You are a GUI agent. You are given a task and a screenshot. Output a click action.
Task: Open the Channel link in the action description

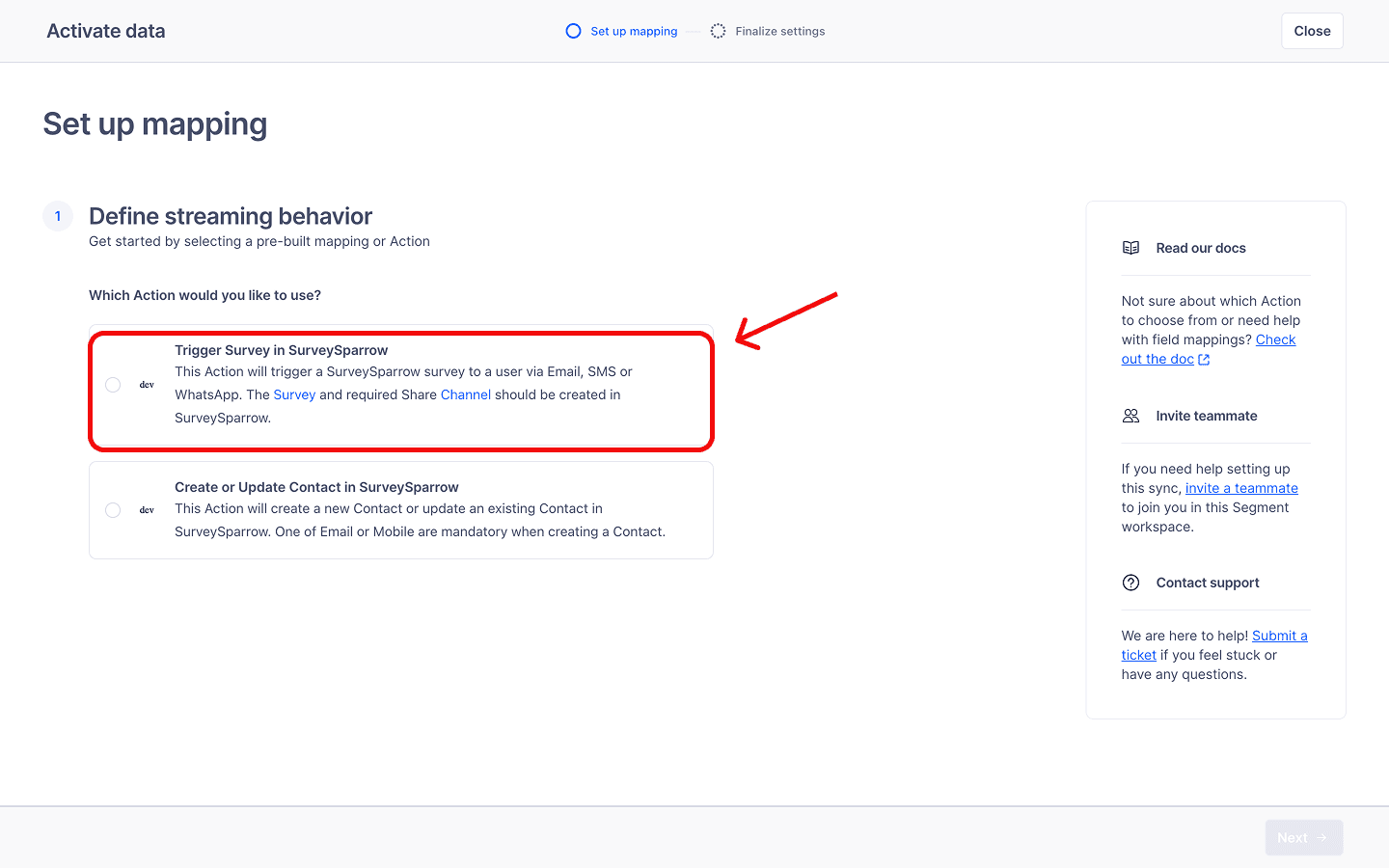(466, 394)
